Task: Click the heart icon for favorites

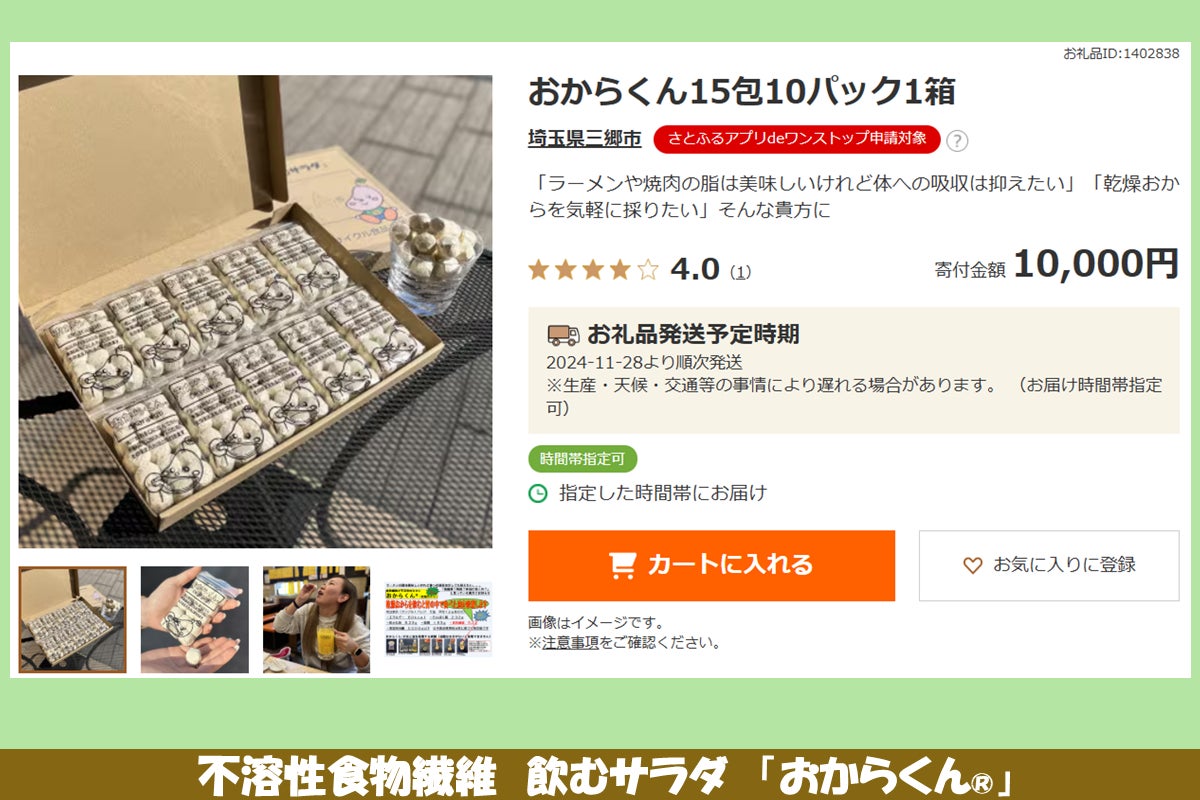Action: tap(972, 565)
